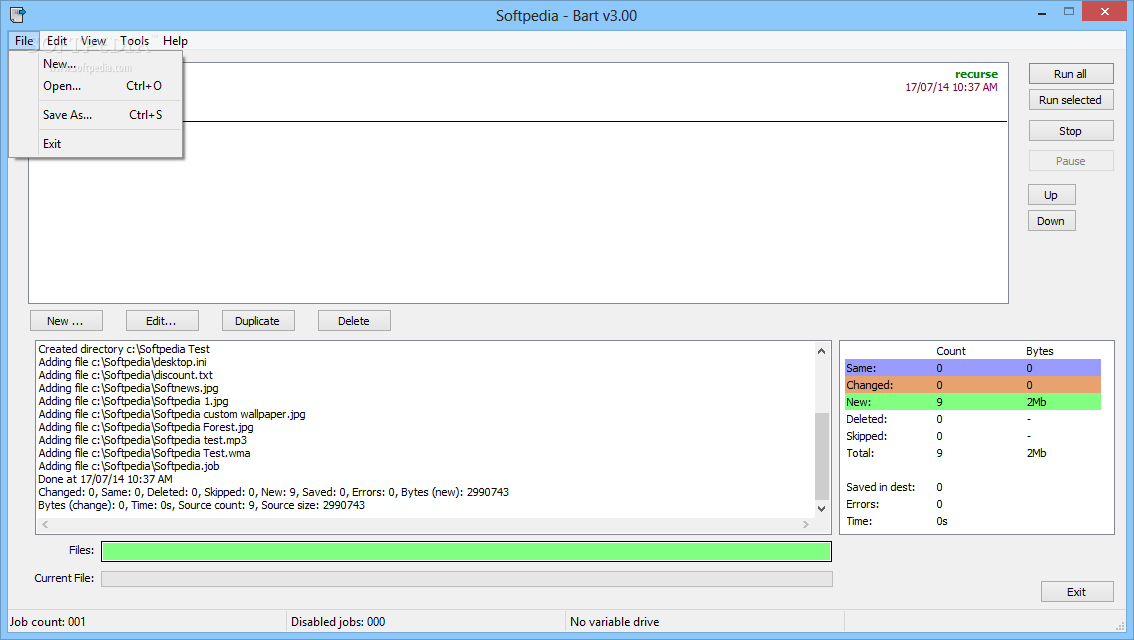The width and height of the screenshot is (1134, 640).
Task: Click the 'Time:' stats label
Action: [859, 521]
